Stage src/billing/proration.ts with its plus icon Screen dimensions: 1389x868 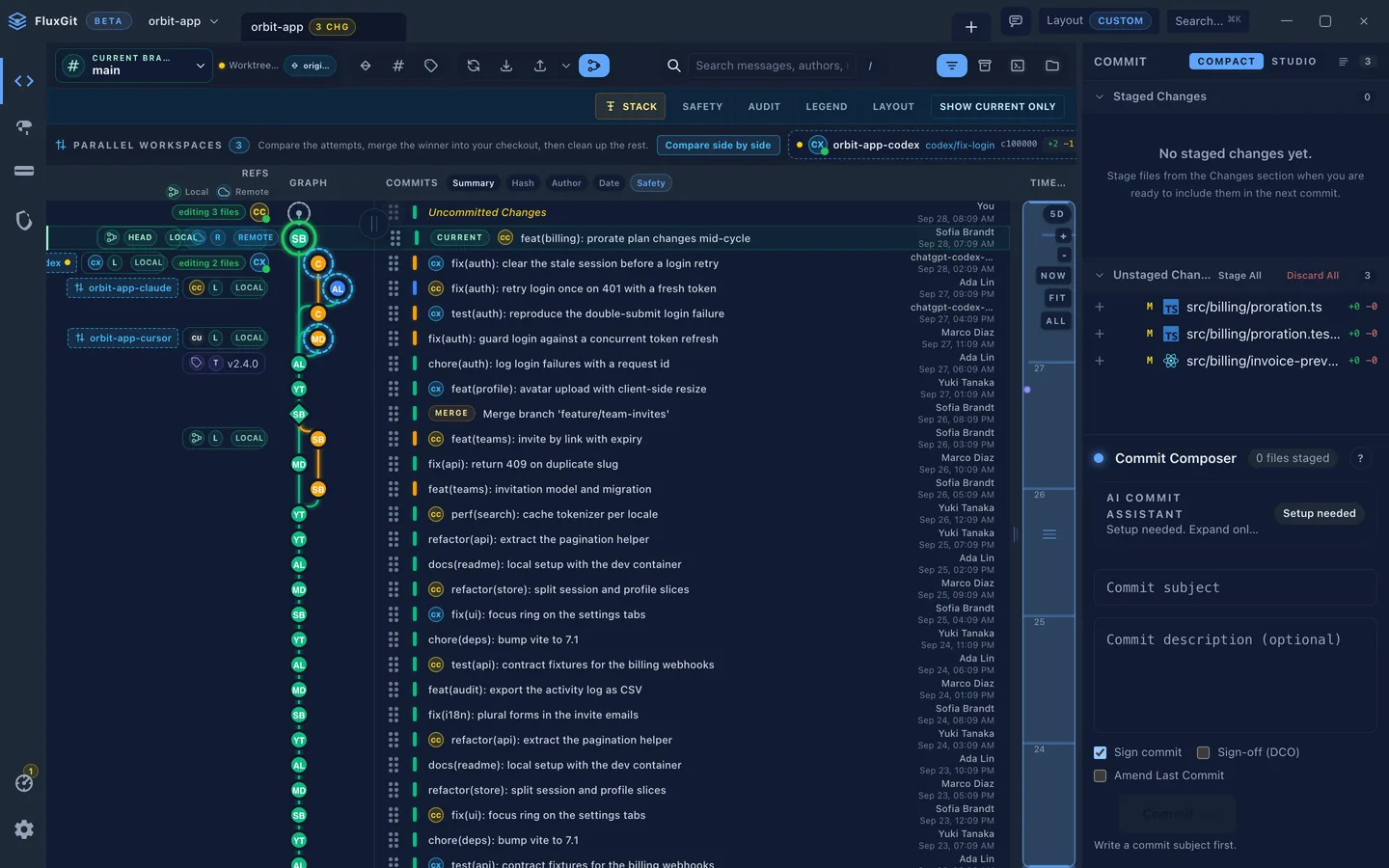click(x=1100, y=307)
